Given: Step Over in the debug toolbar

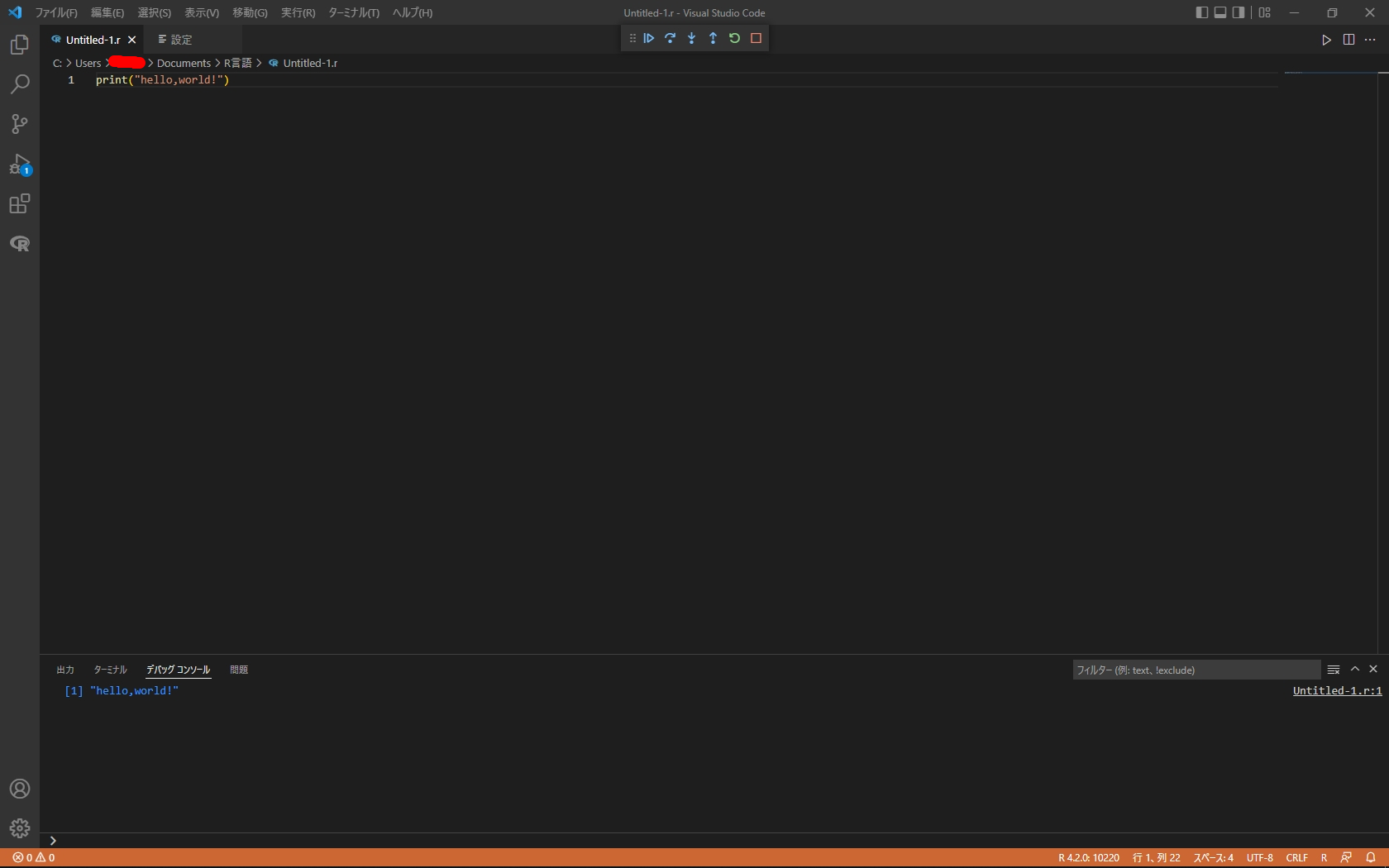Looking at the screenshot, I should point(670,38).
